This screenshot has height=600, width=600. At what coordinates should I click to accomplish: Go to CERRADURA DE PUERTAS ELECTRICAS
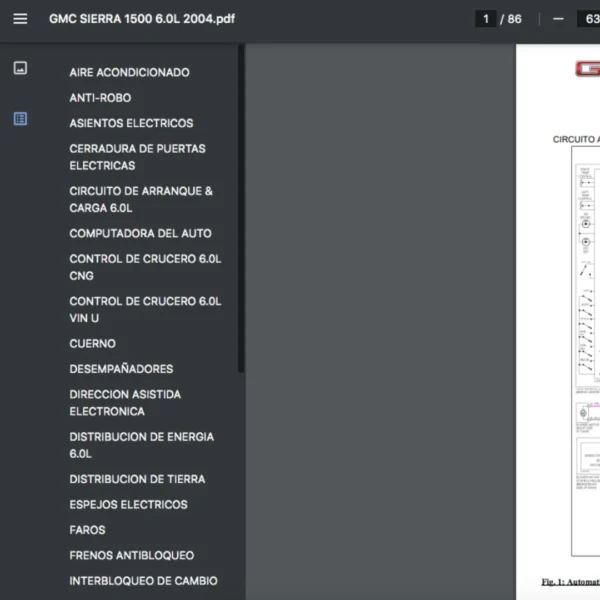pos(137,157)
